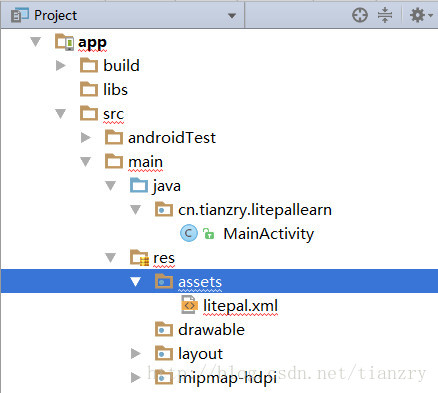Click the 'Project' panel title

click(x=55, y=16)
